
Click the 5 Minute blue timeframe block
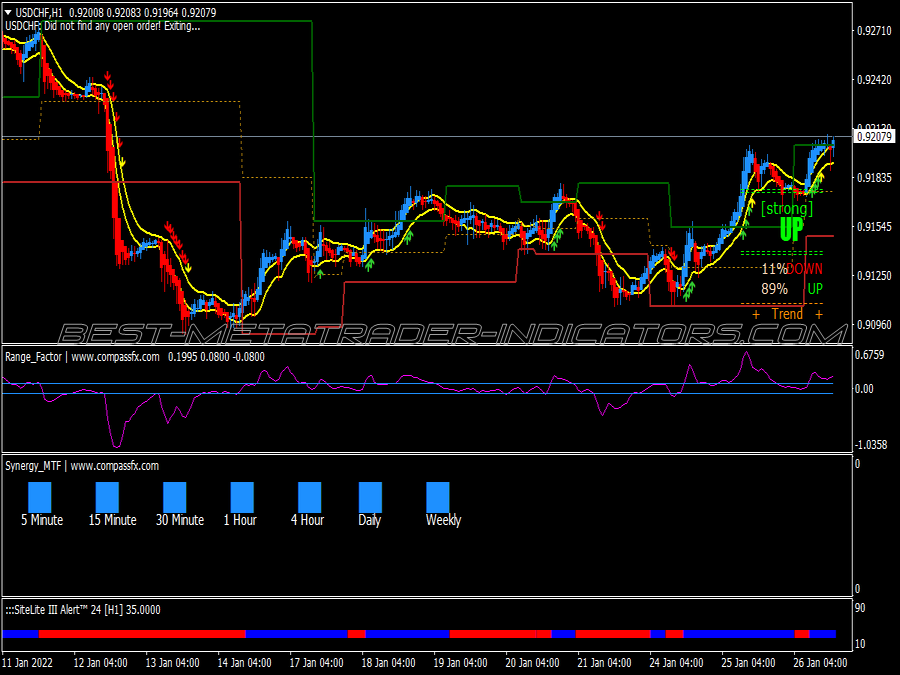coord(40,497)
